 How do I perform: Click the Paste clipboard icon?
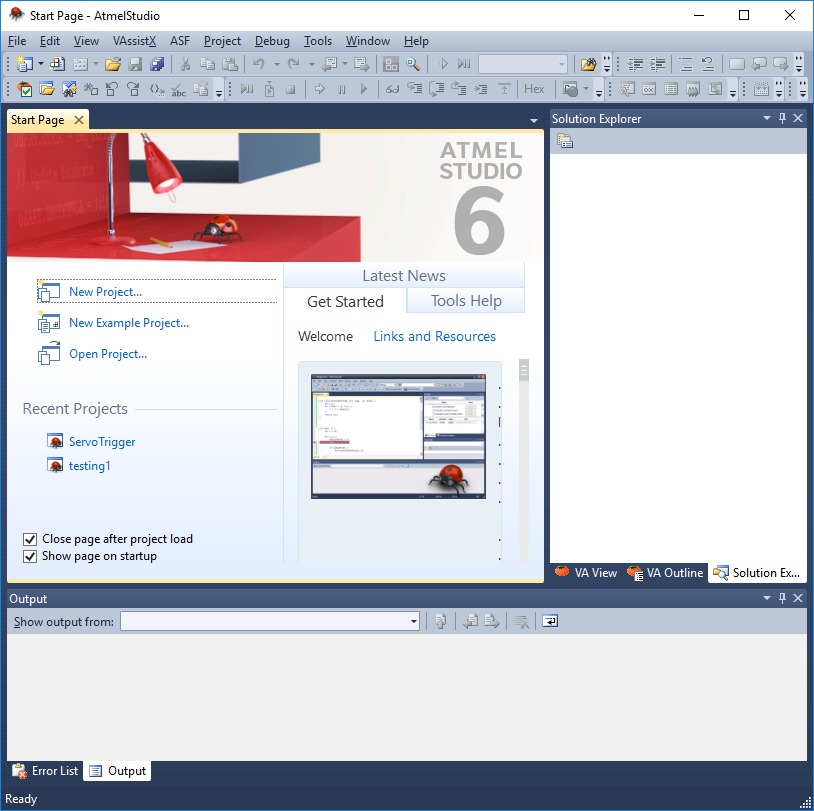click(230, 64)
